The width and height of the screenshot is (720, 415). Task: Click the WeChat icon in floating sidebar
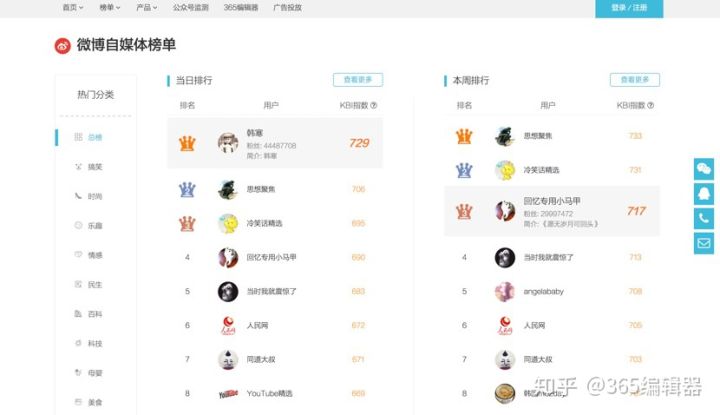point(703,169)
